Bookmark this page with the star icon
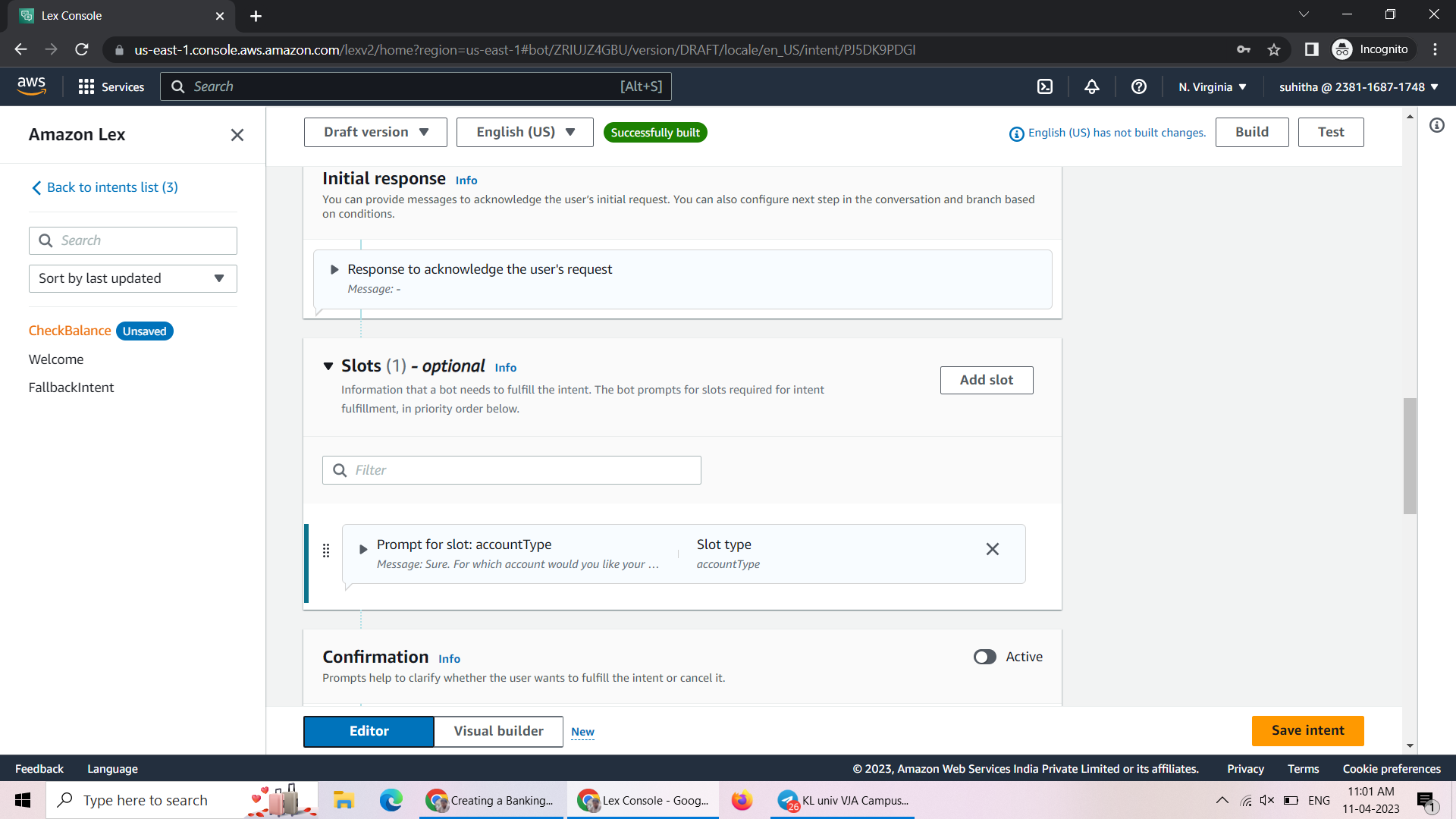 (x=1274, y=49)
